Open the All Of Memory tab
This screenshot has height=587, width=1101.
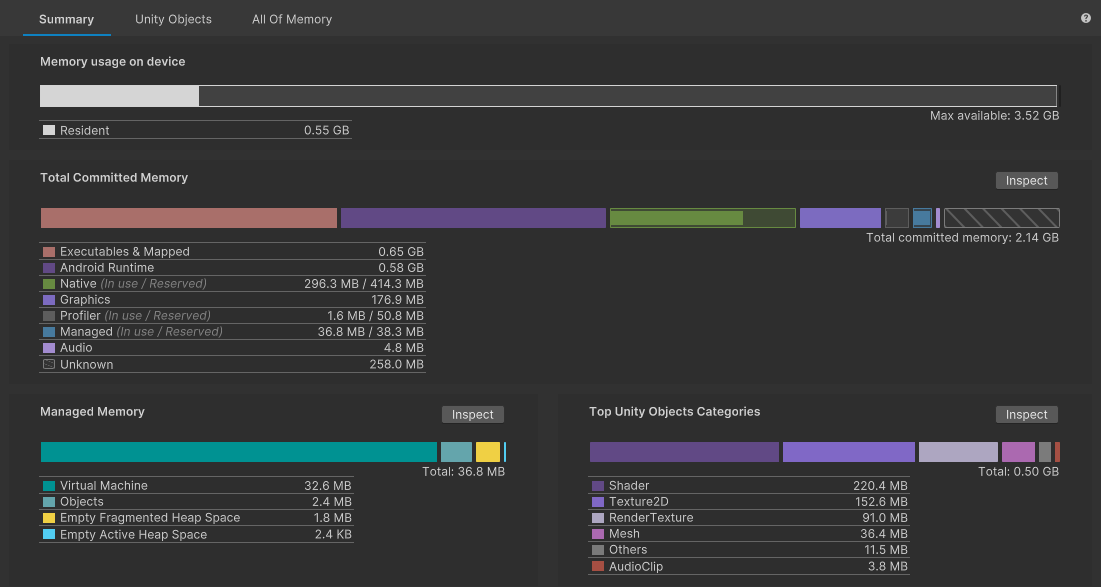pyautogui.click(x=291, y=18)
